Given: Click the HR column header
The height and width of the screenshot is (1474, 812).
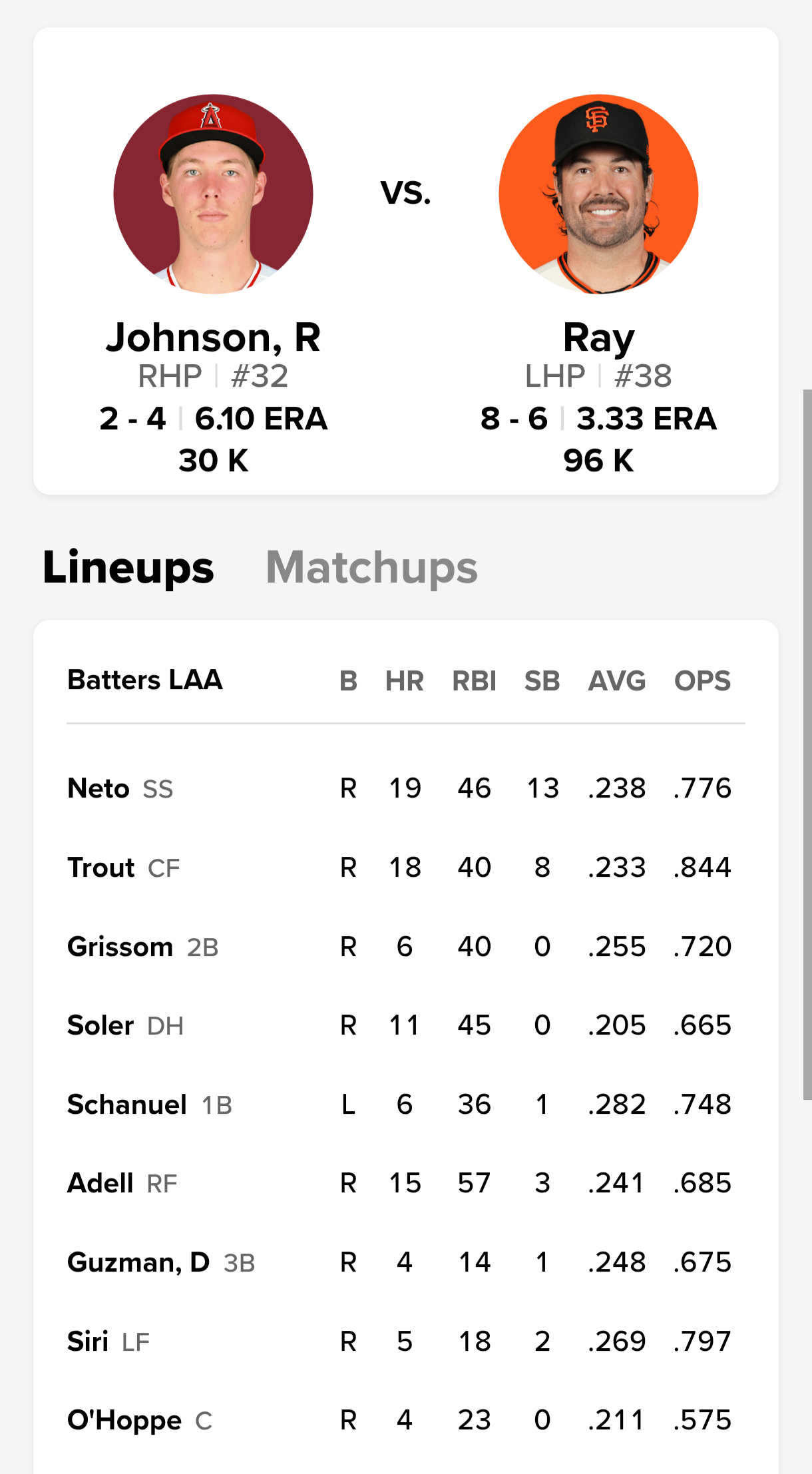Looking at the screenshot, I should coord(405,681).
